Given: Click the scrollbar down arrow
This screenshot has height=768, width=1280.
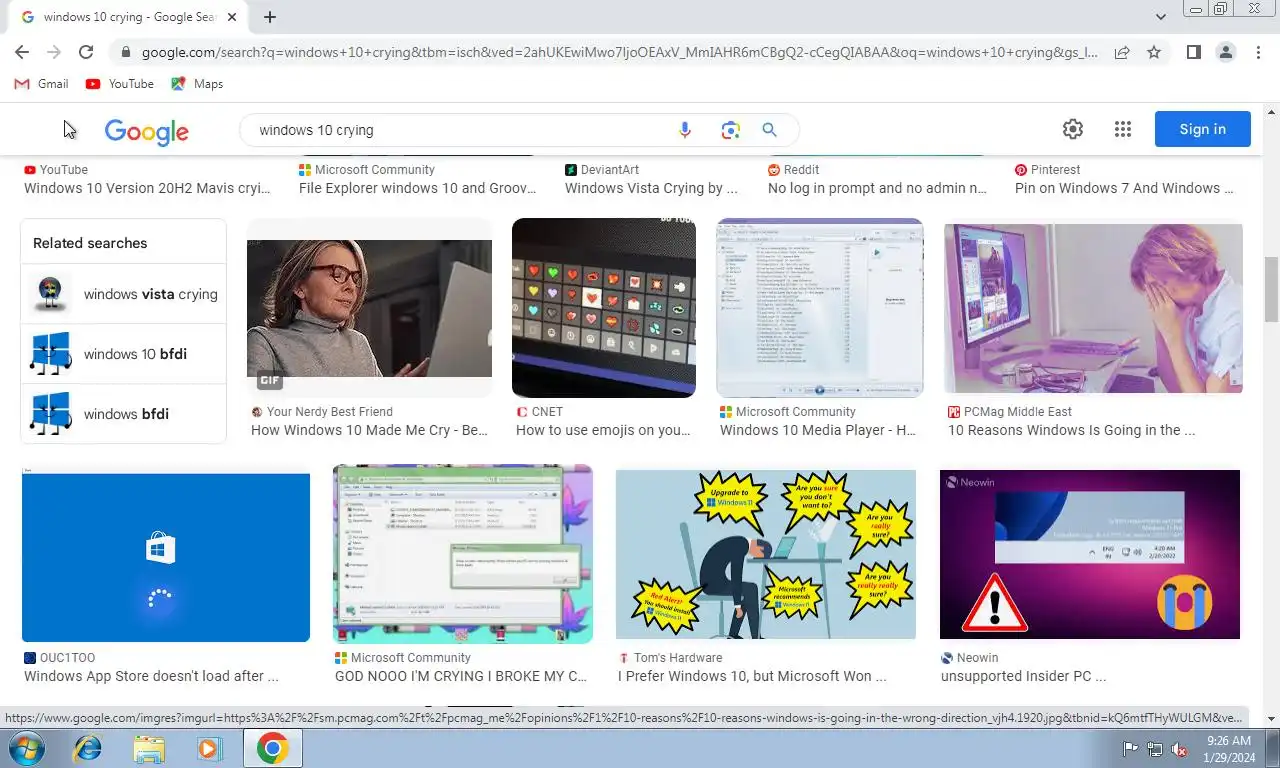Looking at the screenshot, I should [1271, 718].
